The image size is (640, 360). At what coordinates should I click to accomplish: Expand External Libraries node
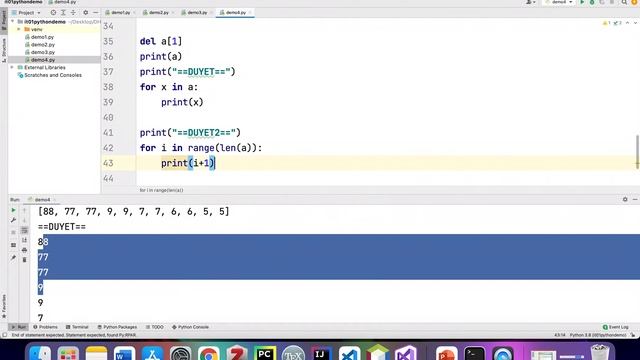pos(13,67)
